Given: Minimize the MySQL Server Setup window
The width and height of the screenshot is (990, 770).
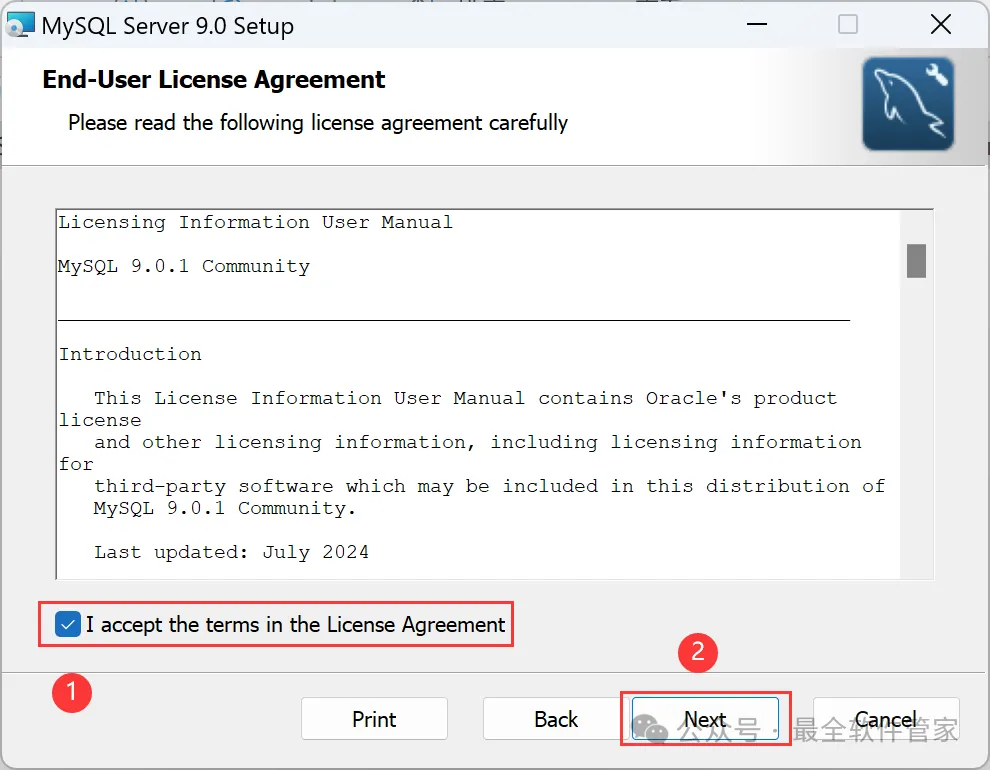Looking at the screenshot, I should (756, 25).
